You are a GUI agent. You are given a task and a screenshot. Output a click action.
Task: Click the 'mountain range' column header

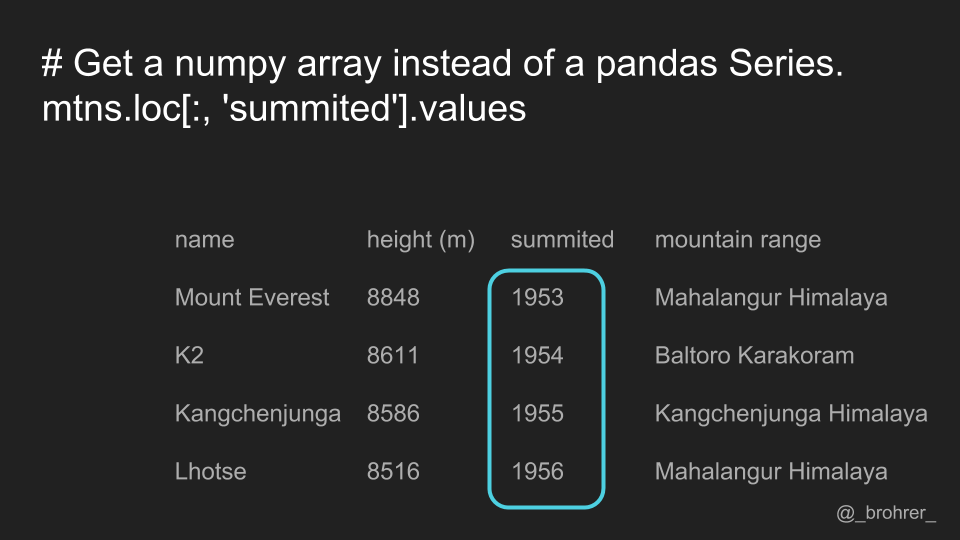[x=738, y=240]
